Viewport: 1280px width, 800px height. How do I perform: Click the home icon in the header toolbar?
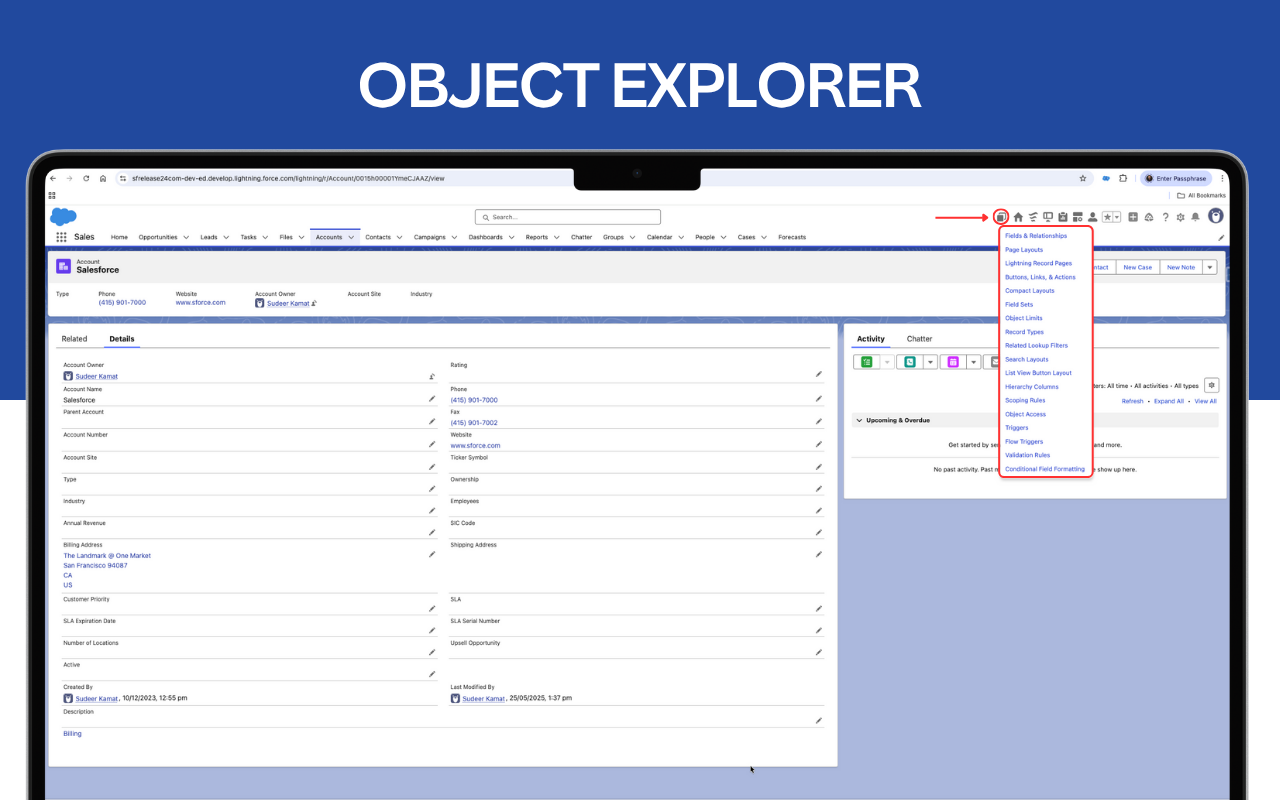pos(1018,217)
